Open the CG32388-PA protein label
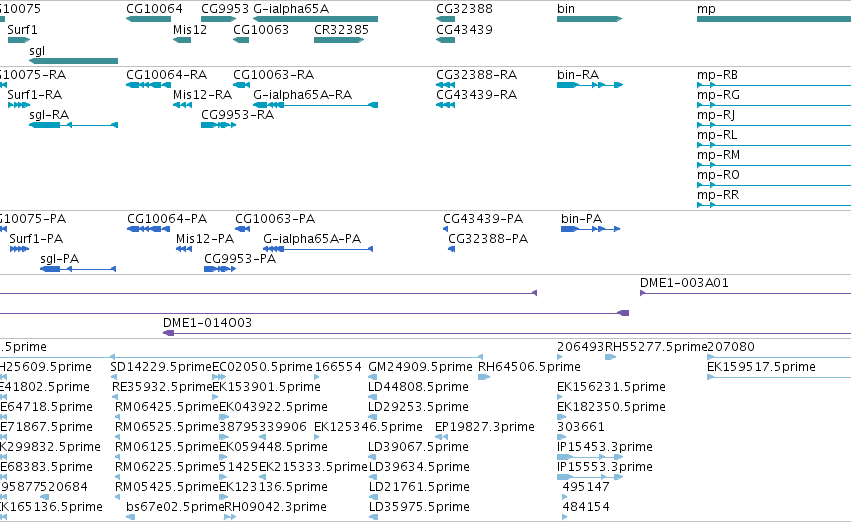851x522 pixels. click(x=488, y=239)
